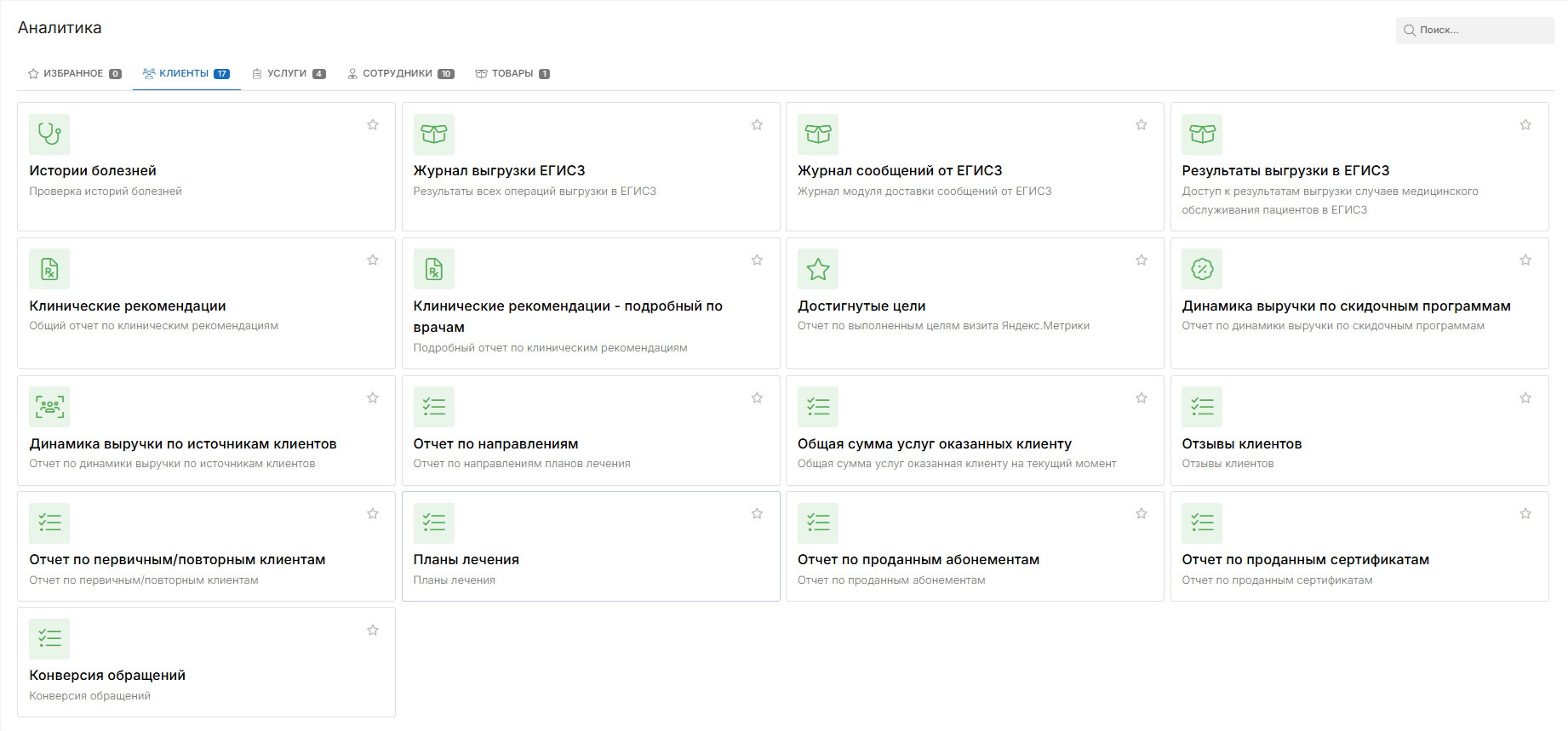Click the box icon of Журнал выгрузки ЕГИСЗ
1568x731 pixels.
(x=434, y=134)
